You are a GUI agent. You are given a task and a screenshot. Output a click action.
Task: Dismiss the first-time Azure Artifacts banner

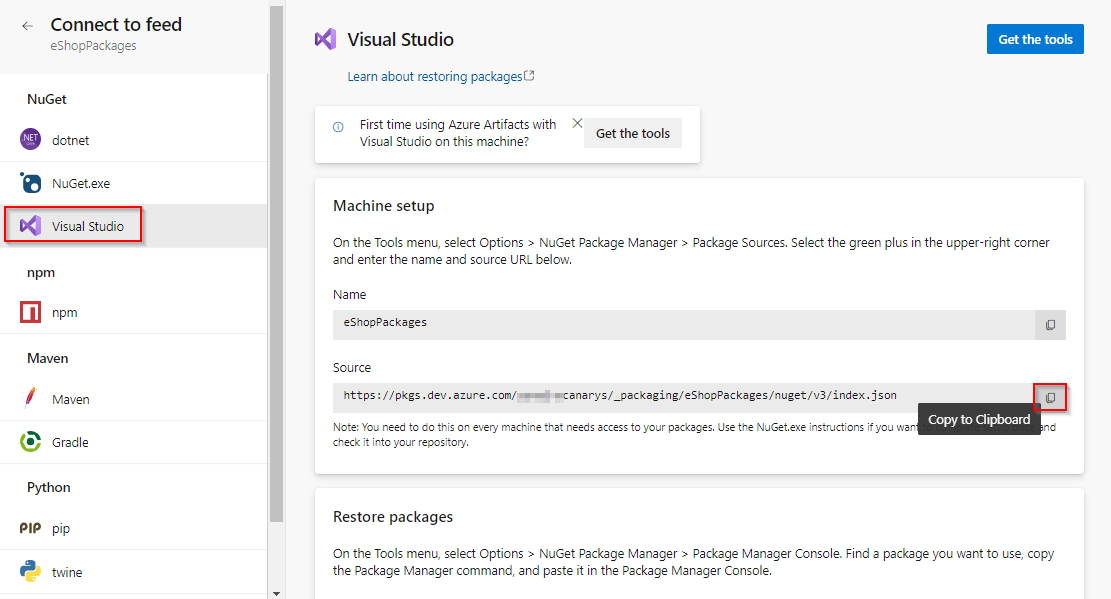click(x=577, y=123)
